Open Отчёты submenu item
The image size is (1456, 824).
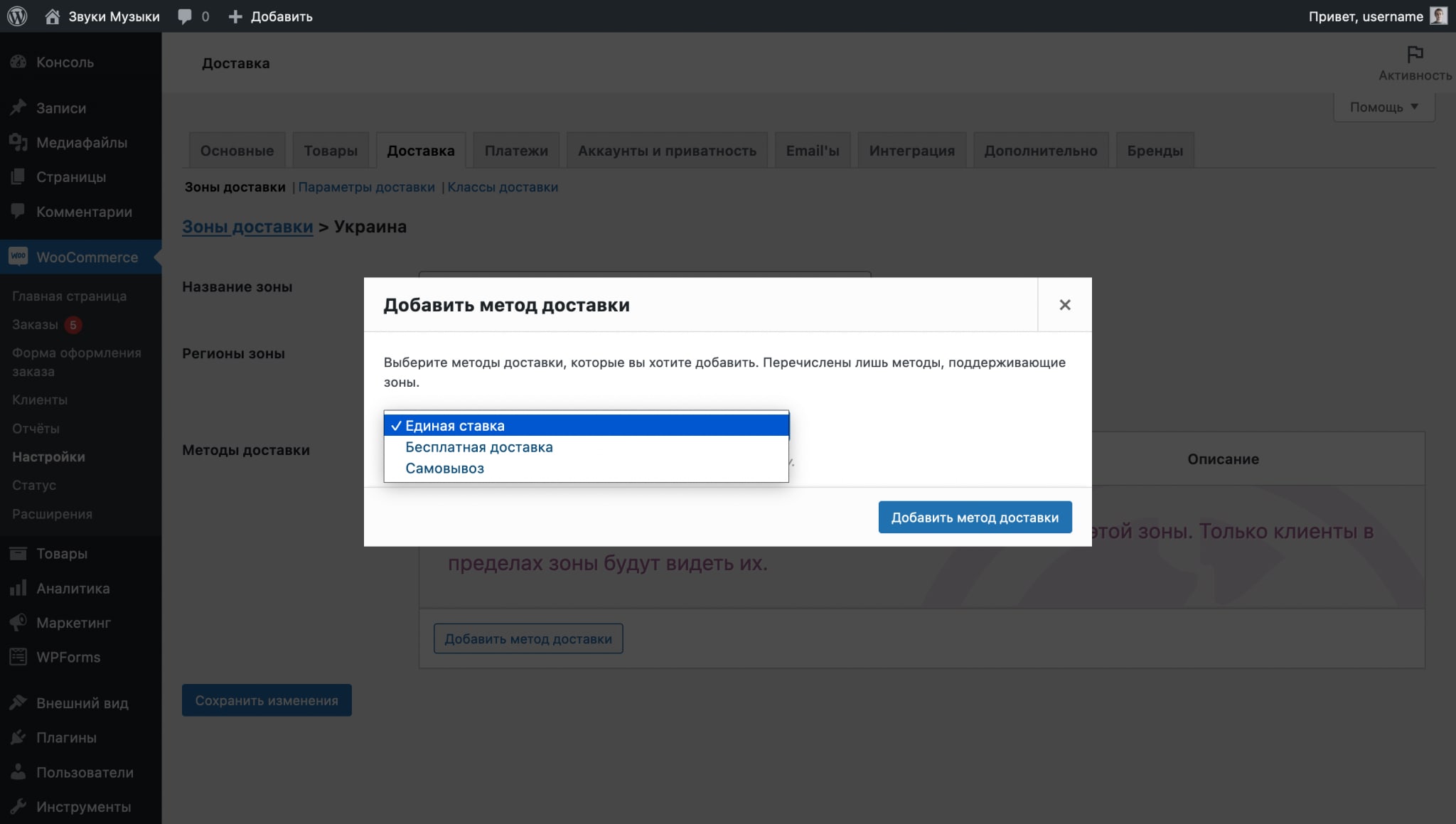point(36,428)
